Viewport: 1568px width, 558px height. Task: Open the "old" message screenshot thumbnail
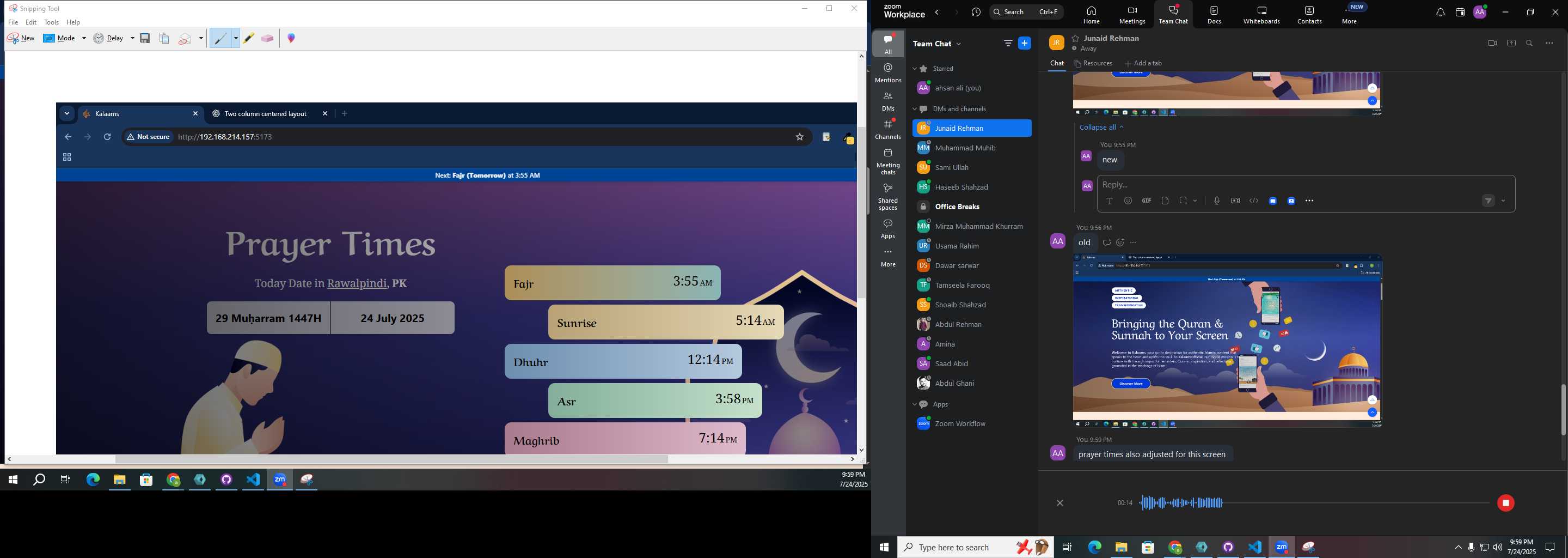point(1228,341)
